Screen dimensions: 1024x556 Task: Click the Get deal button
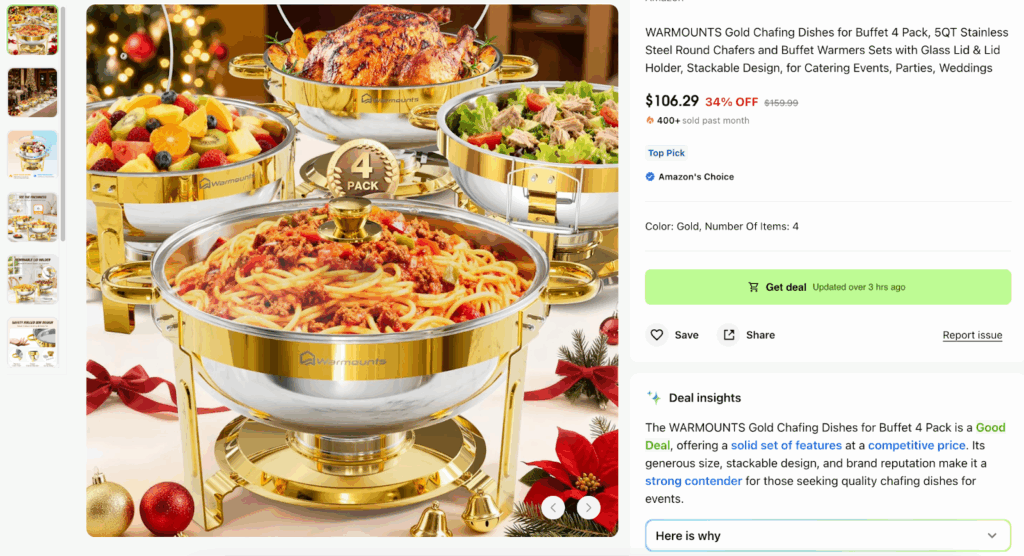(827, 287)
